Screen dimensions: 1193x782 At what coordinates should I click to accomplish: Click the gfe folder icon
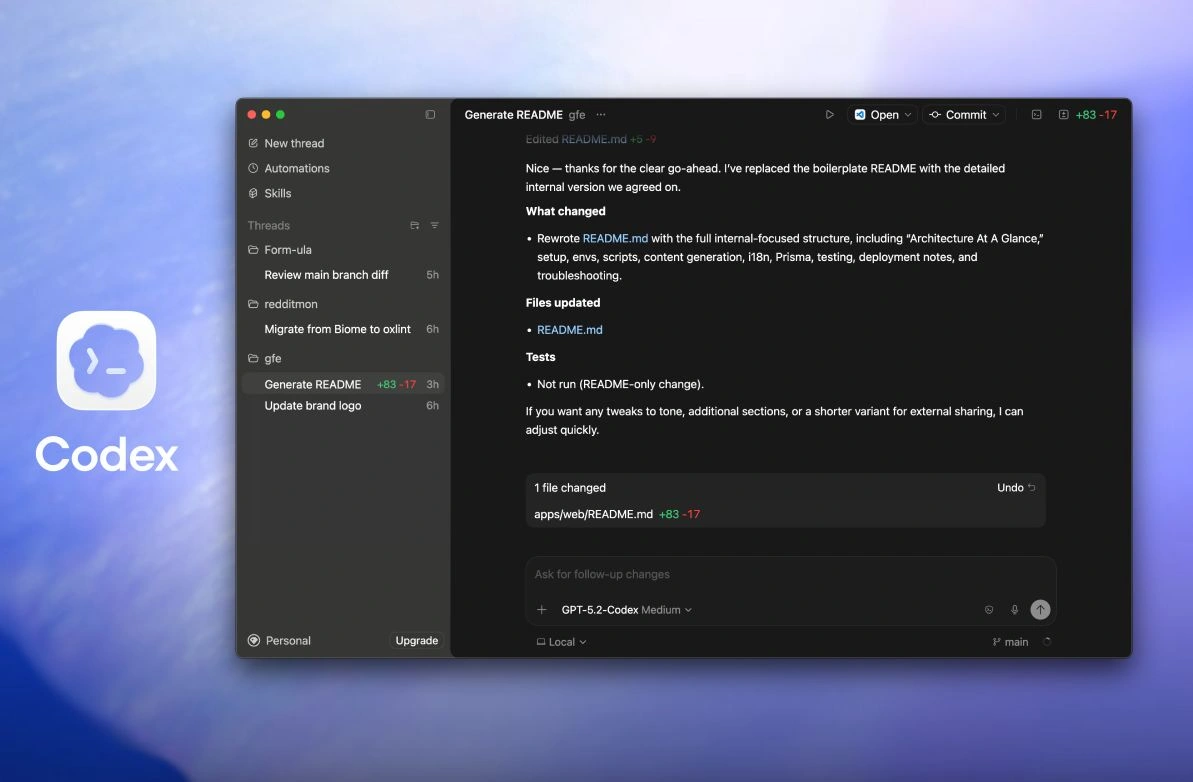[253, 358]
